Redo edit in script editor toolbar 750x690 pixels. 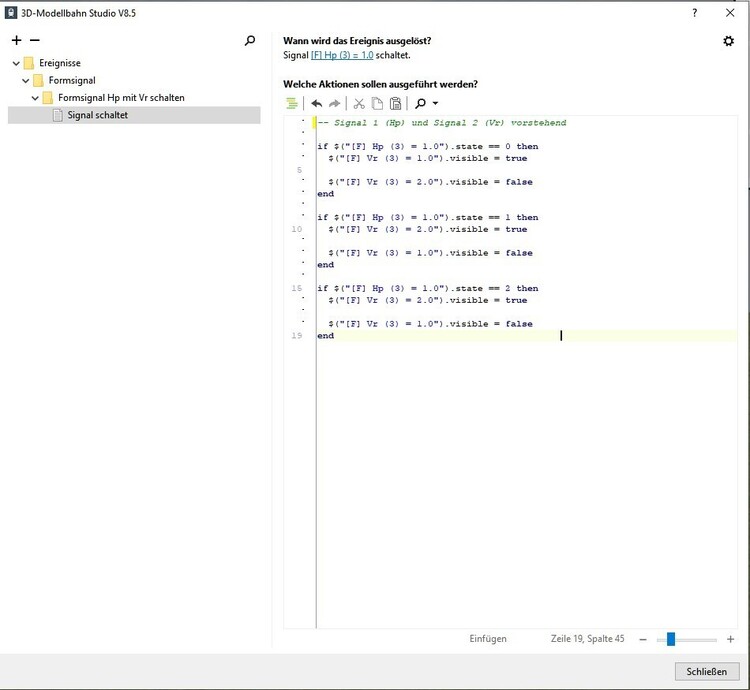tap(335, 103)
